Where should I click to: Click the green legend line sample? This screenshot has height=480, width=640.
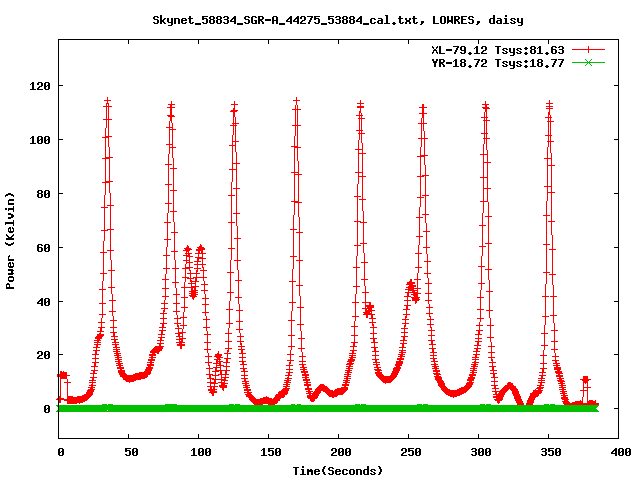[x=588, y=63]
